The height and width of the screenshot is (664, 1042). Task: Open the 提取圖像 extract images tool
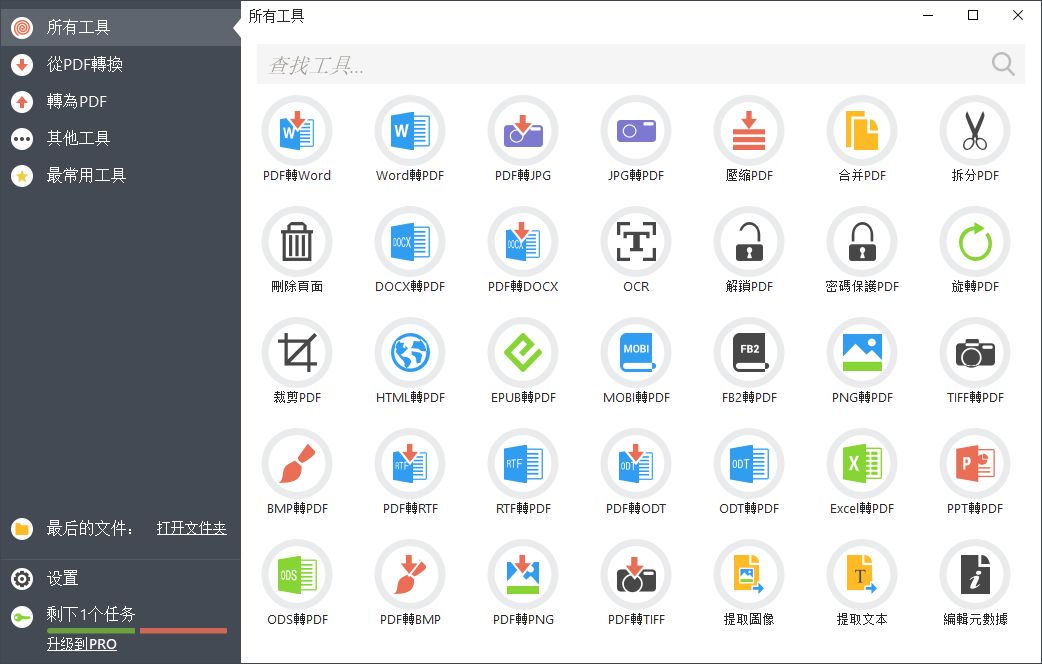tap(748, 575)
